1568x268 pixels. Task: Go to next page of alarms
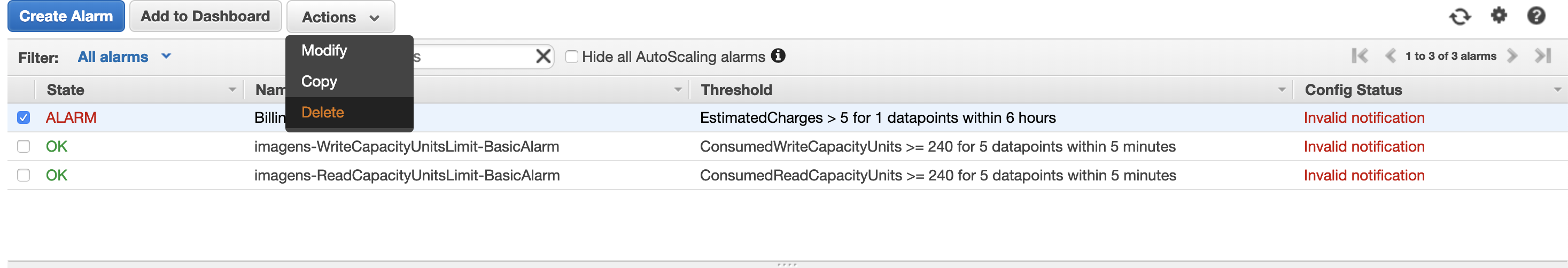pos(1512,56)
